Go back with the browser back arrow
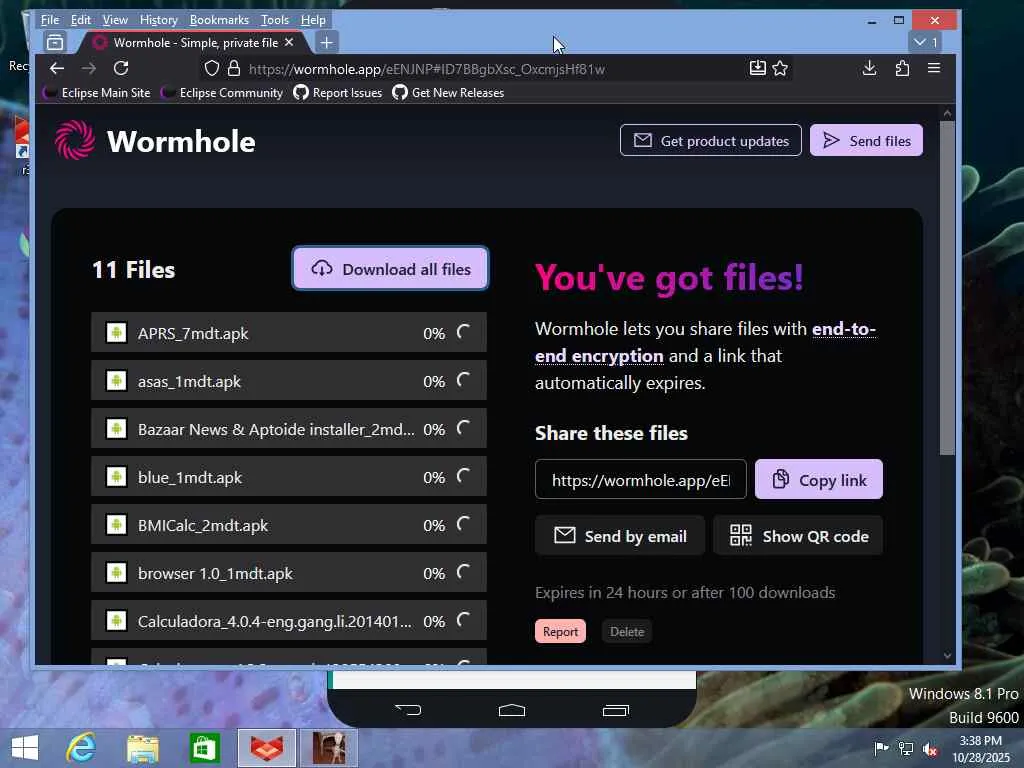The height and width of the screenshot is (768, 1024). click(57, 68)
